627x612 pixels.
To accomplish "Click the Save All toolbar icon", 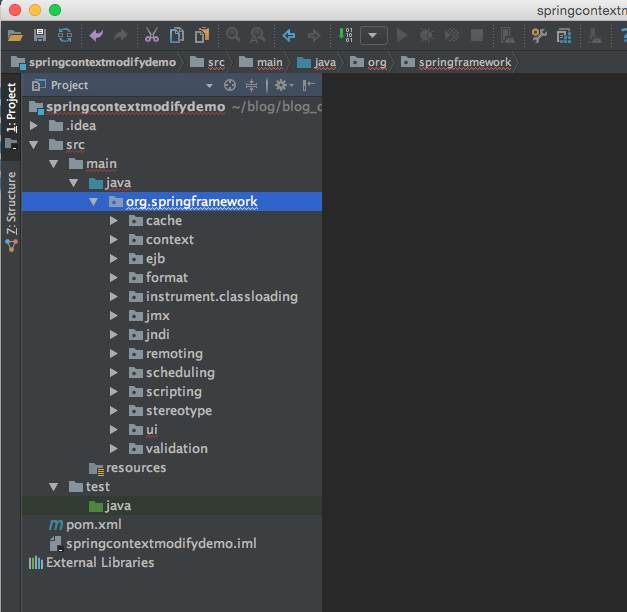I will pos(40,35).
